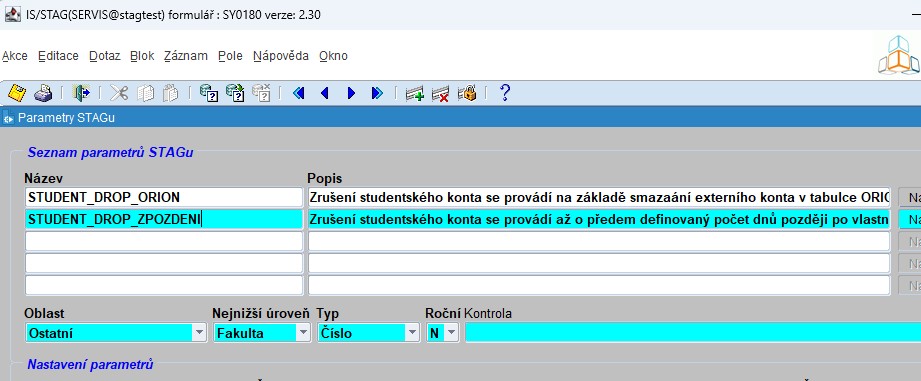
Task: Go to next record arrow
Action: [351, 93]
